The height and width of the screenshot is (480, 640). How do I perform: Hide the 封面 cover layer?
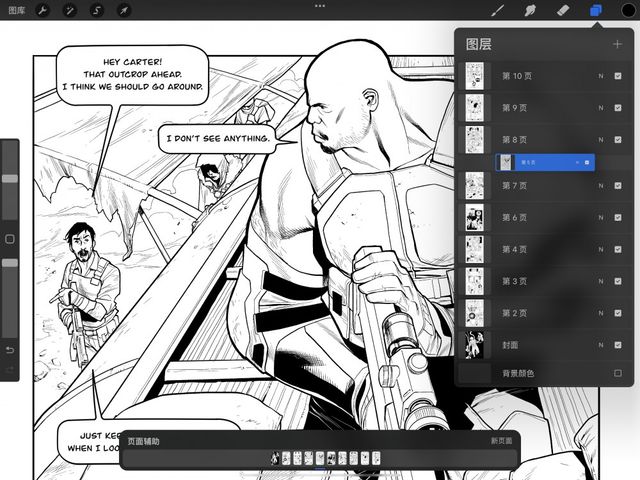pos(618,345)
